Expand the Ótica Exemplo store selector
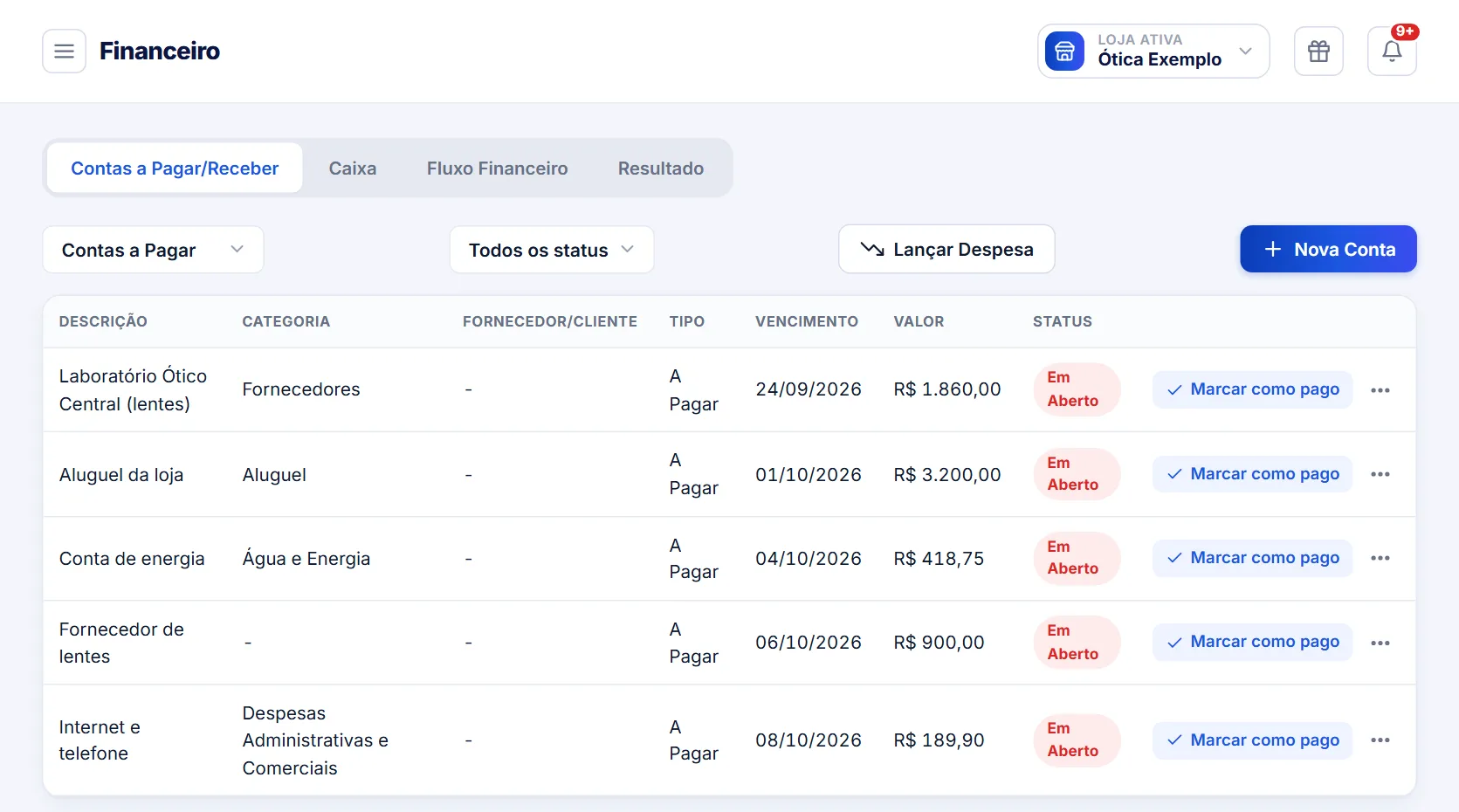The width and height of the screenshot is (1459, 812). click(x=1153, y=52)
